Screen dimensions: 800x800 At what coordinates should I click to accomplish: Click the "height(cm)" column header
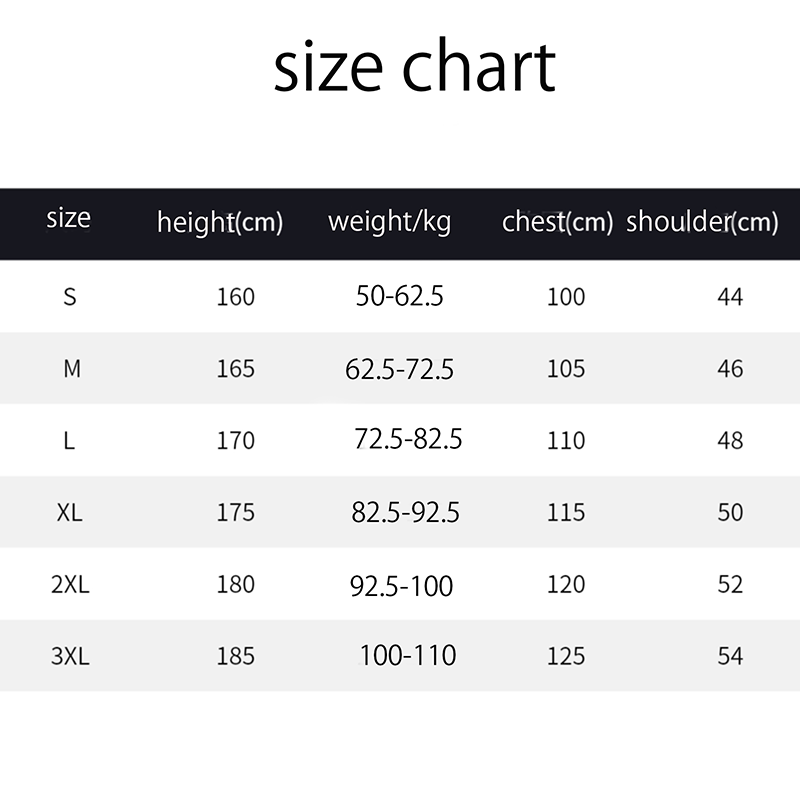point(220,222)
